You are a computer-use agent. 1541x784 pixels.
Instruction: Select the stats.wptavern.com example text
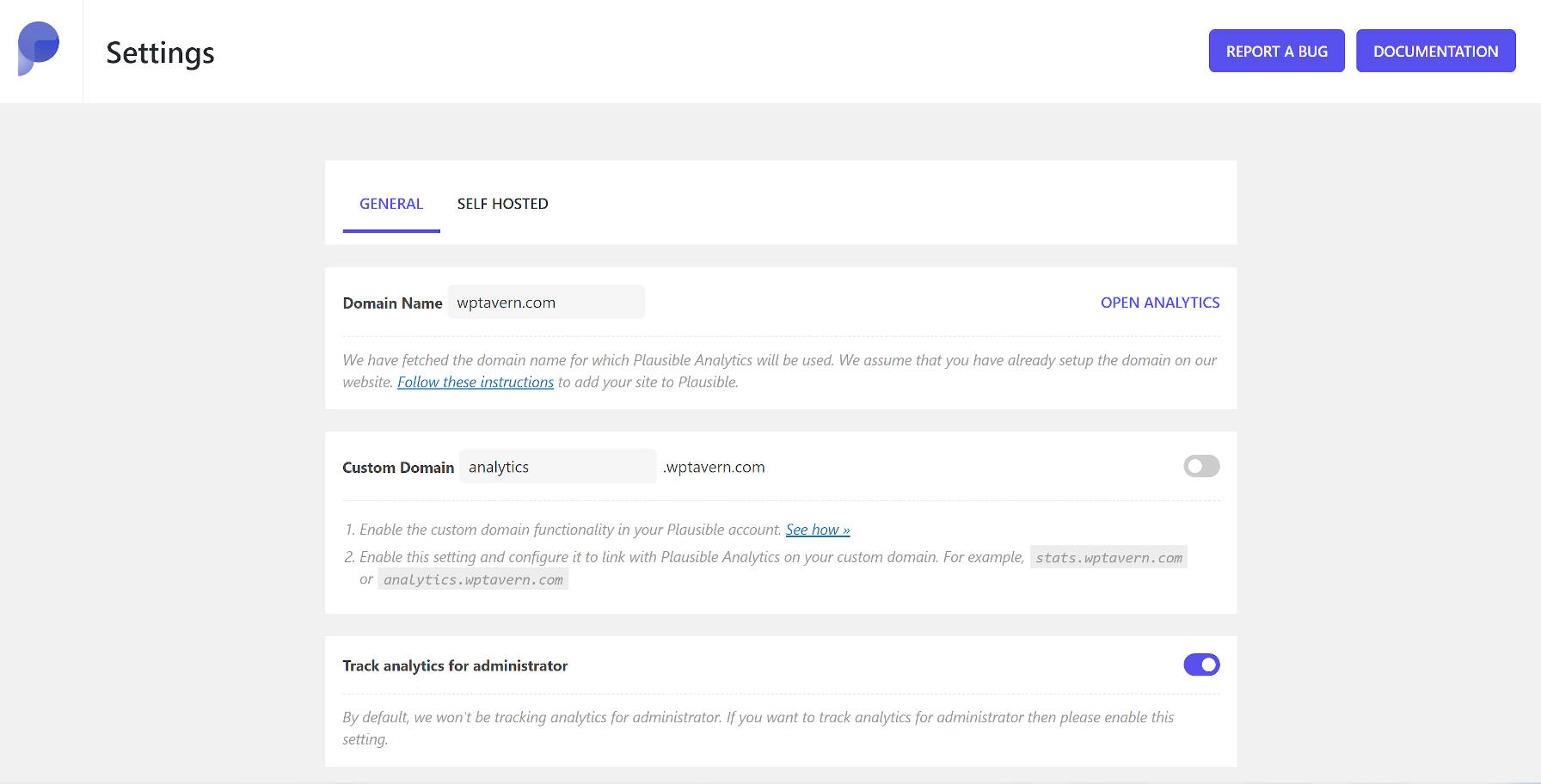(1108, 557)
